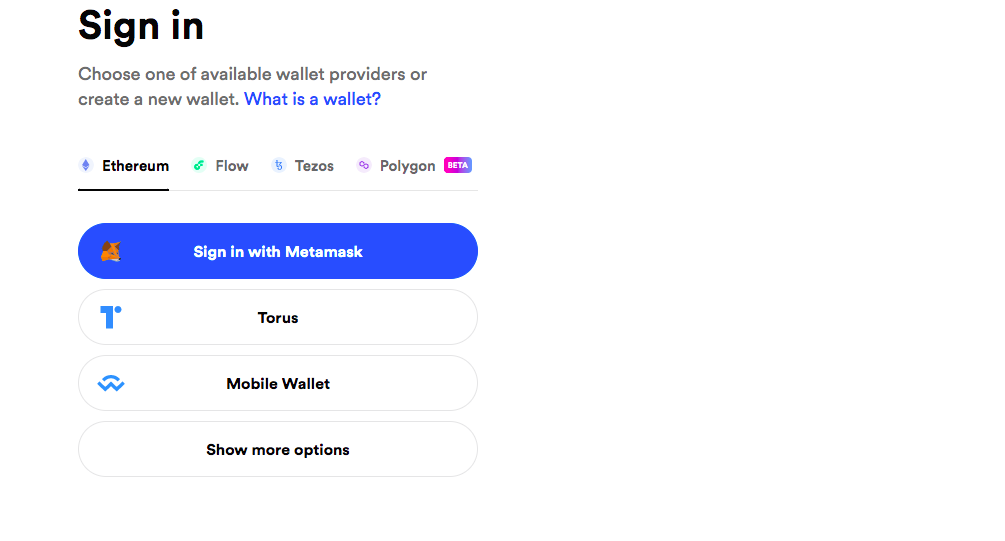Click the Ethereum diamond icon

coord(86,166)
